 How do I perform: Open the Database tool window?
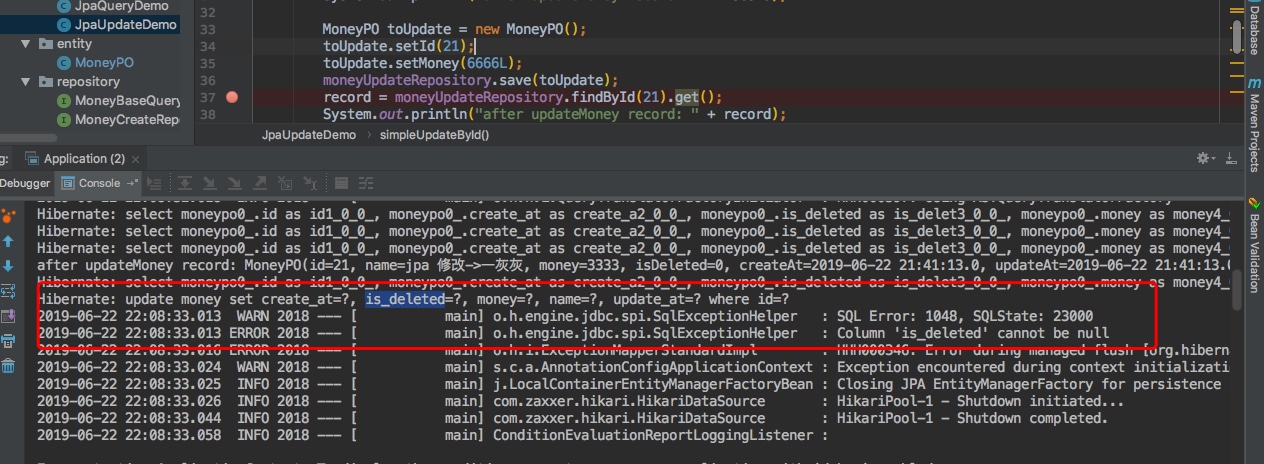(x=1254, y=30)
